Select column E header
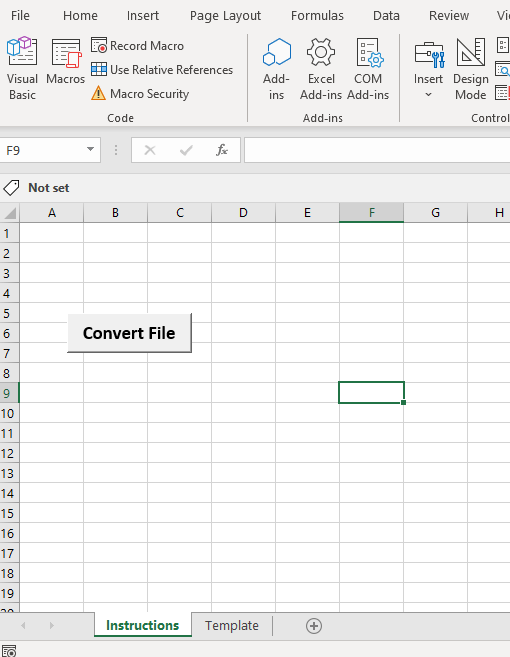 click(x=307, y=213)
